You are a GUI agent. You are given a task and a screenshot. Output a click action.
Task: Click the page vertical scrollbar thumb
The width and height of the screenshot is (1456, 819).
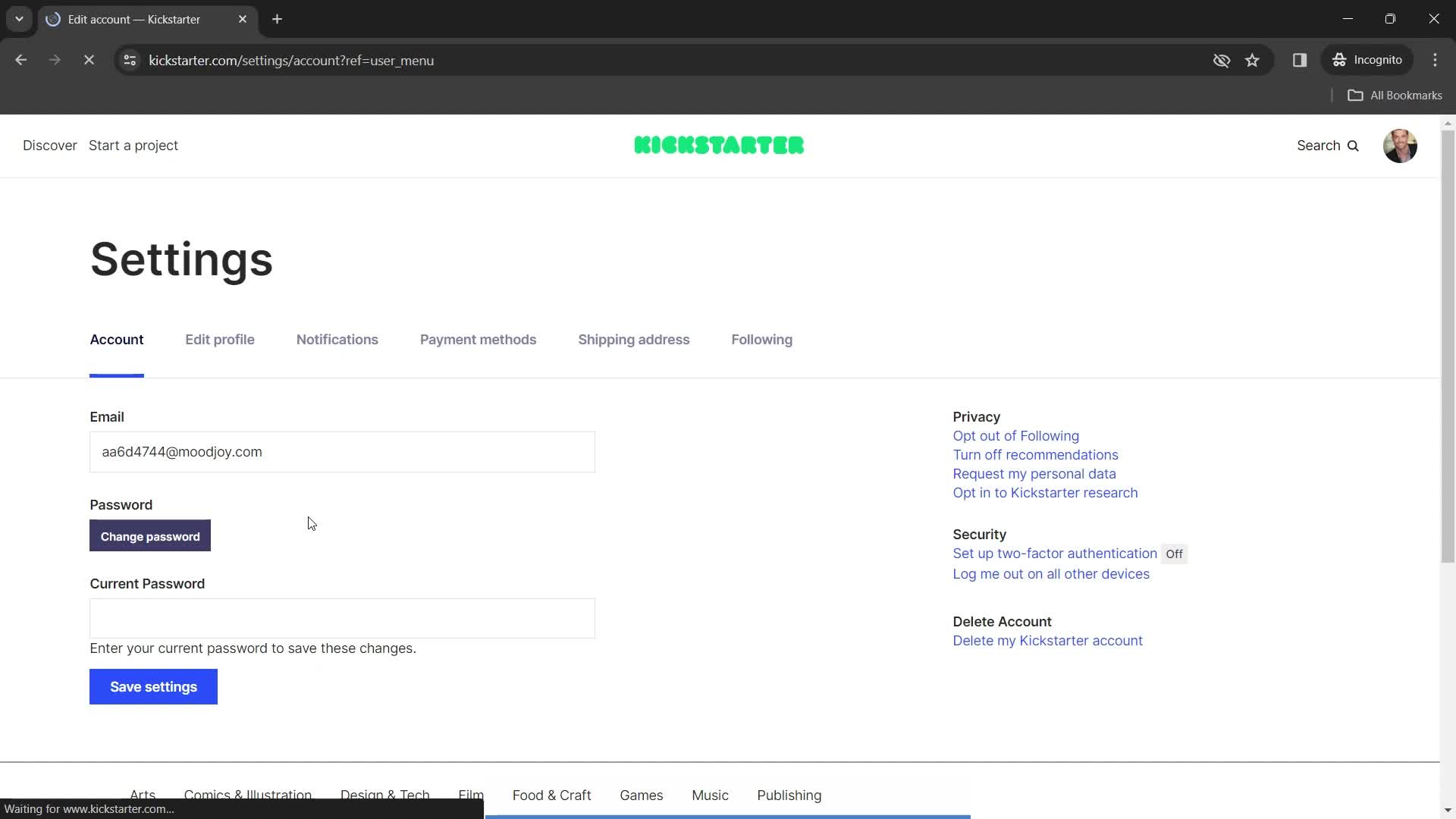pyautogui.click(x=1448, y=347)
